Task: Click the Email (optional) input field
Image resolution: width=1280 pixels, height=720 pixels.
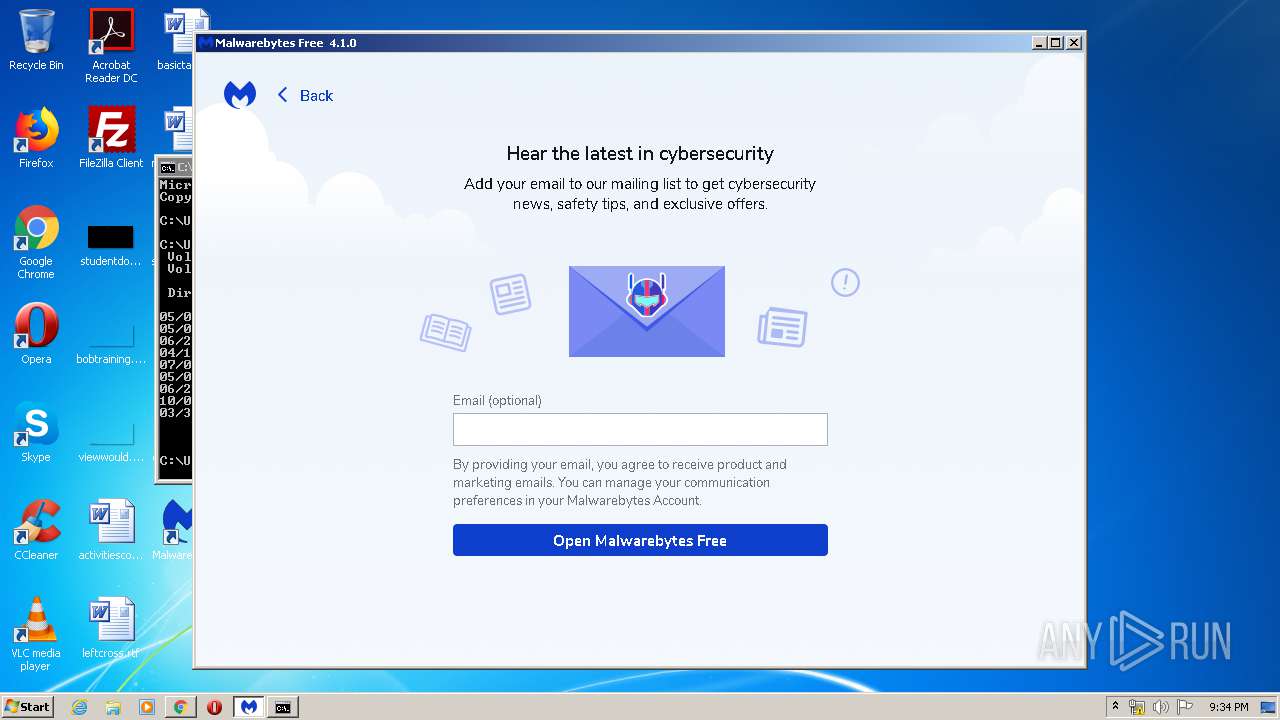Action: pos(640,429)
